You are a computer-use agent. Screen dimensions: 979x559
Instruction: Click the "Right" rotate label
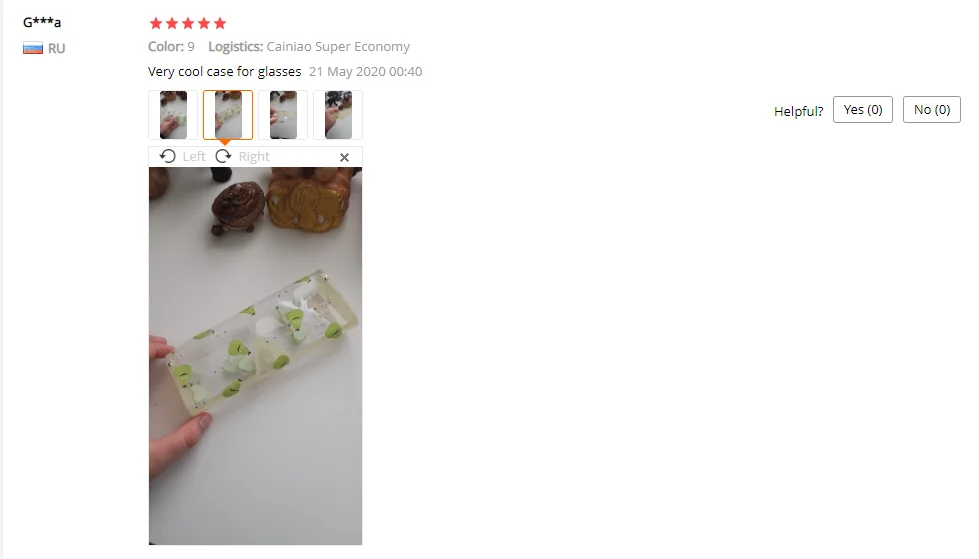click(x=254, y=157)
